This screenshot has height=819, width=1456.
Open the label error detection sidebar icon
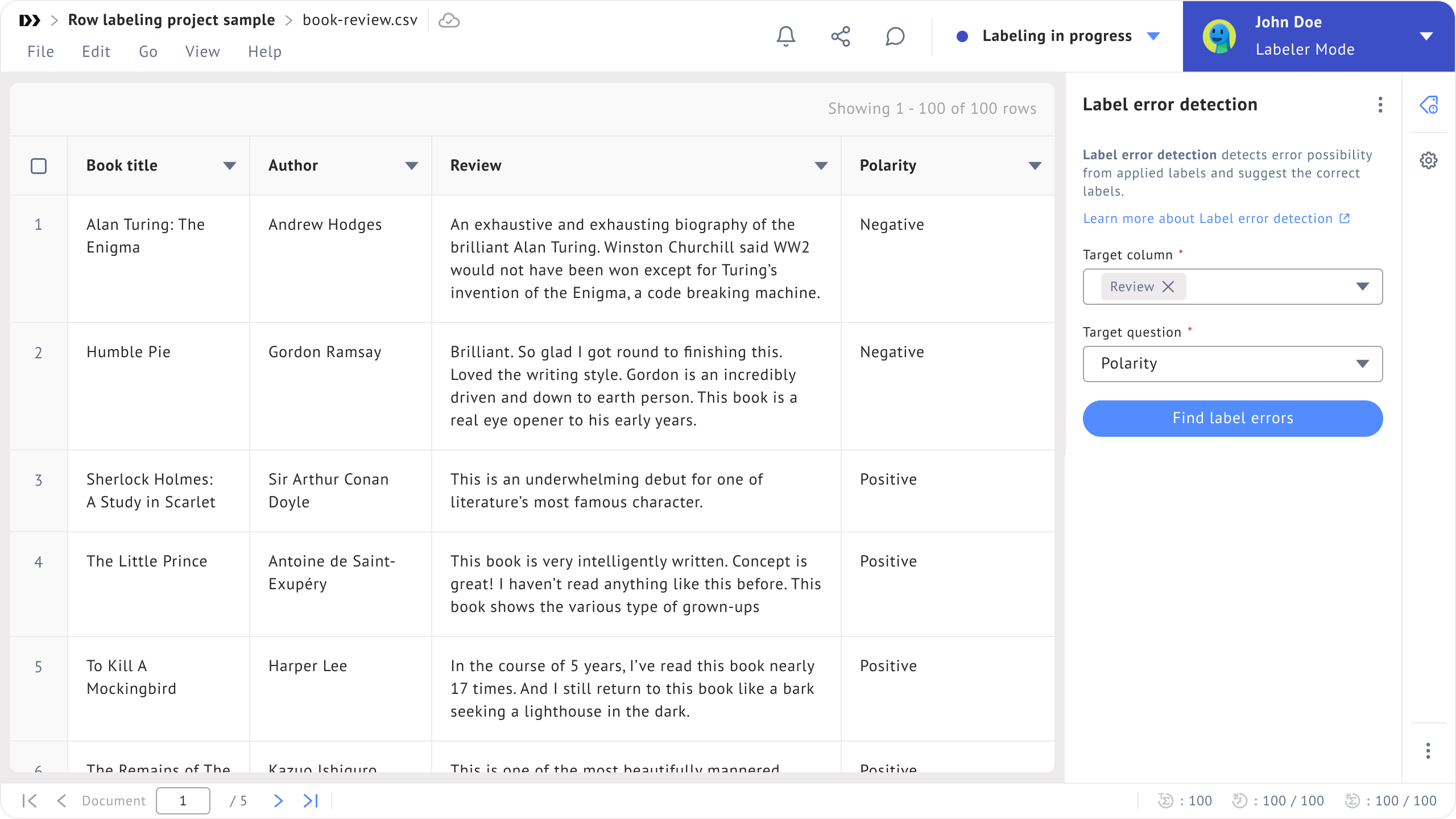[1428, 105]
